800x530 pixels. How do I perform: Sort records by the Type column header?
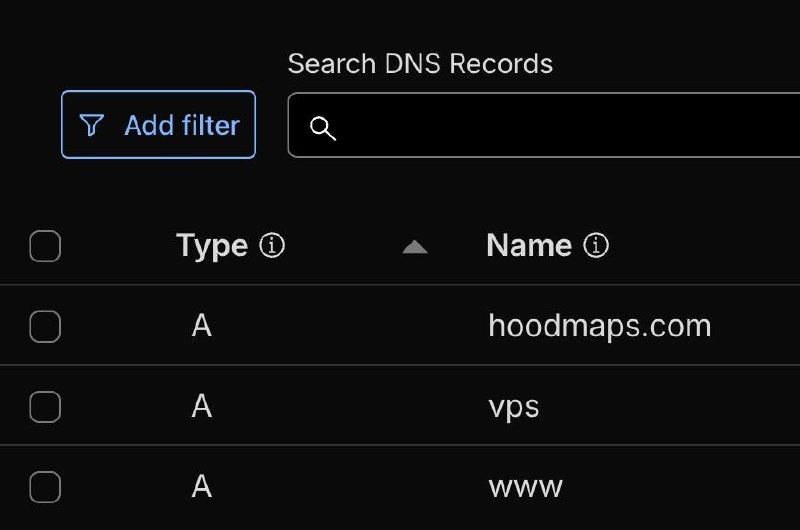click(212, 246)
